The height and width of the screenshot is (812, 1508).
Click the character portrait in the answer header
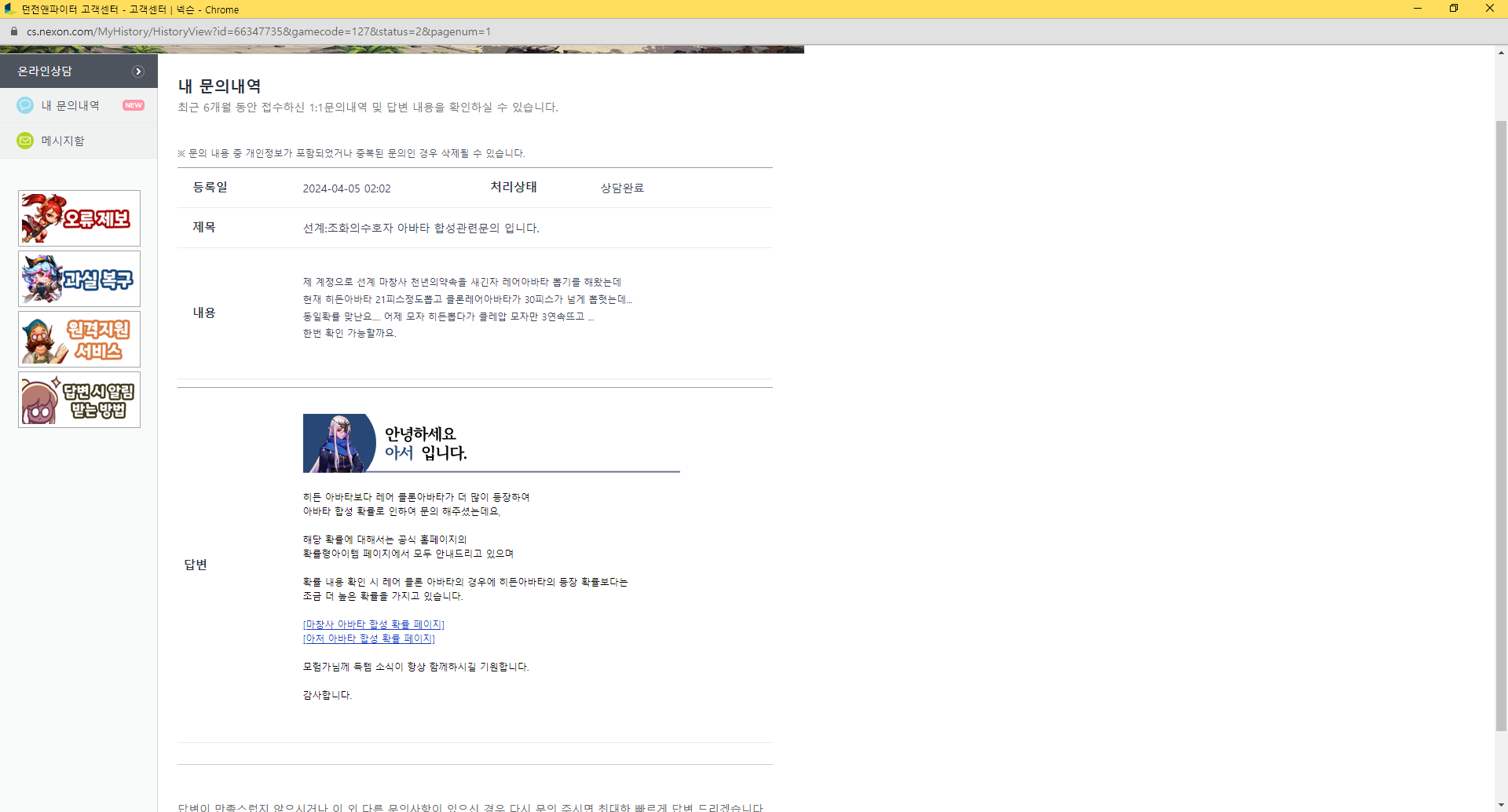pos(339,443)
